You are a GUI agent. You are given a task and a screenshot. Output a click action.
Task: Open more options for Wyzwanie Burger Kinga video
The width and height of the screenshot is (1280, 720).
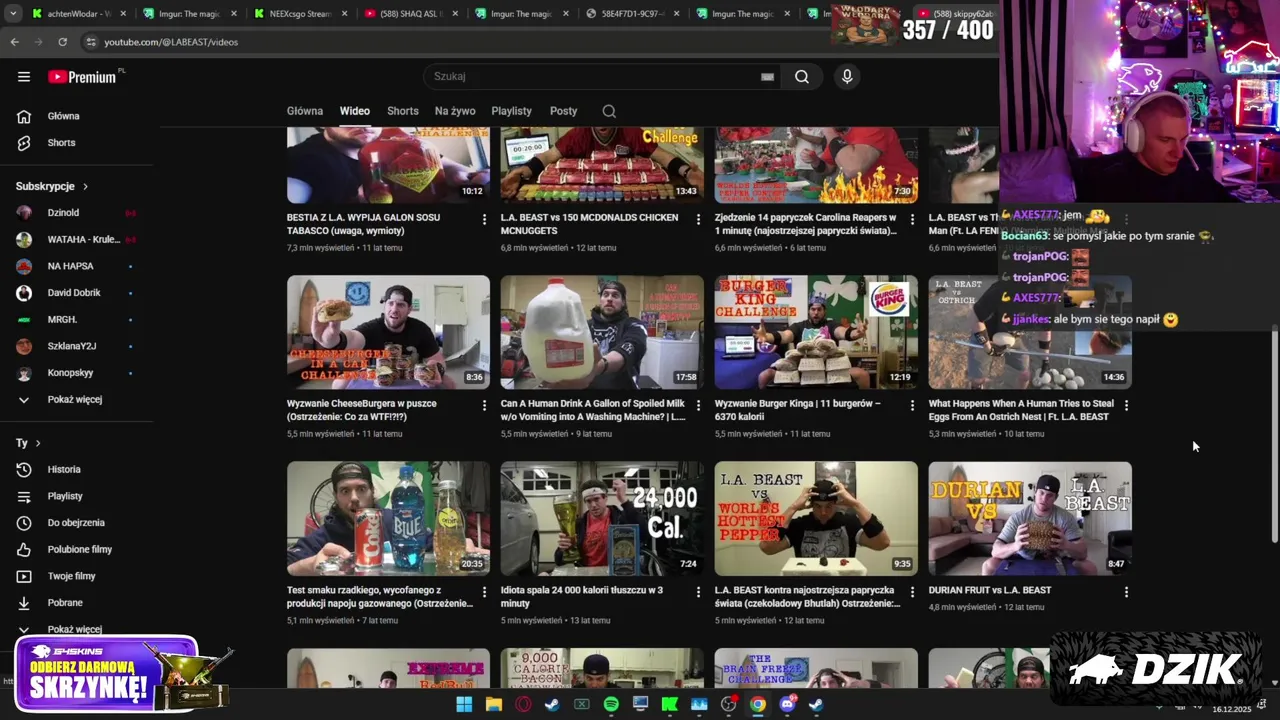click(x=912, y=405)
